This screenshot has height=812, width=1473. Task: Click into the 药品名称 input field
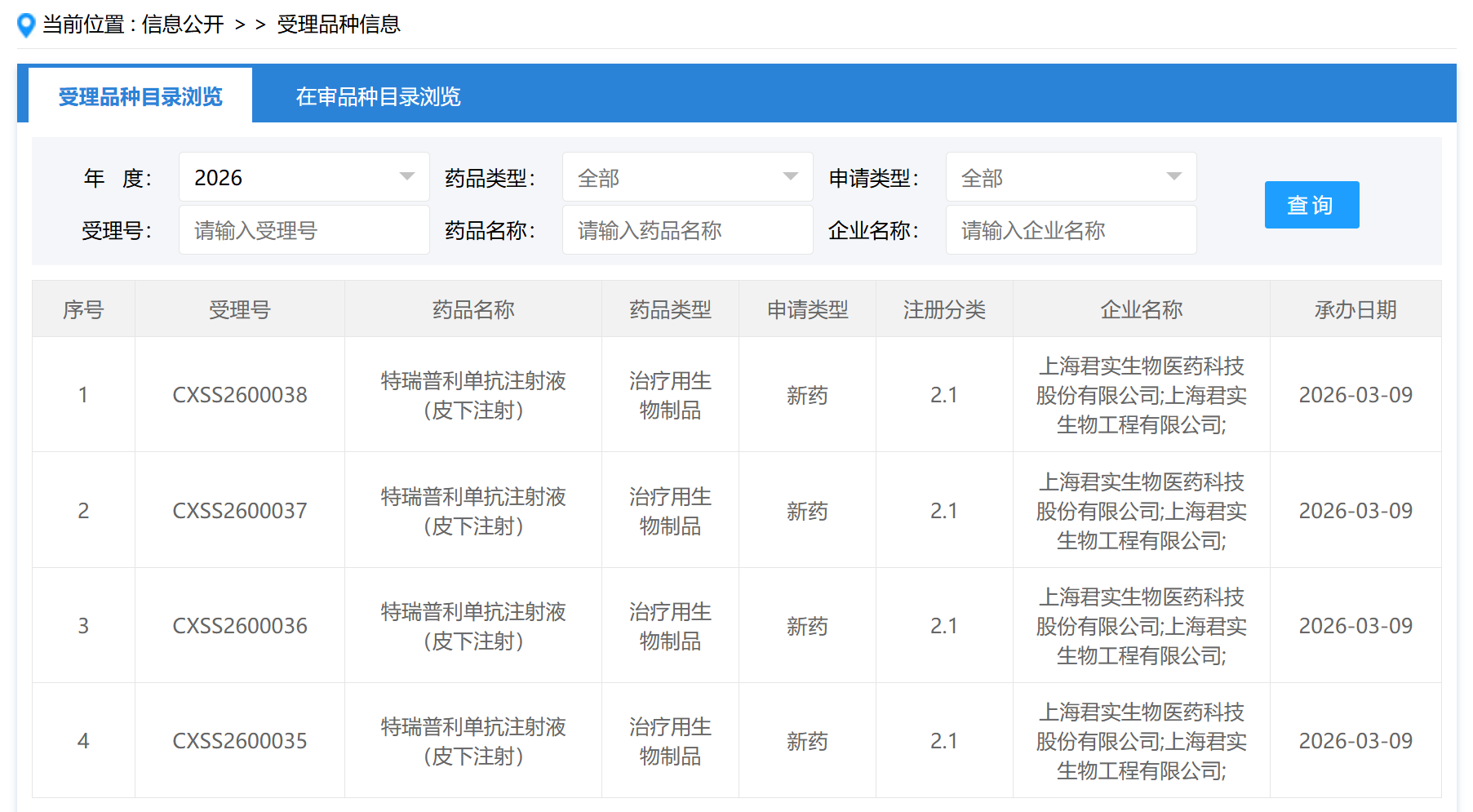click(x=687, y=231)
